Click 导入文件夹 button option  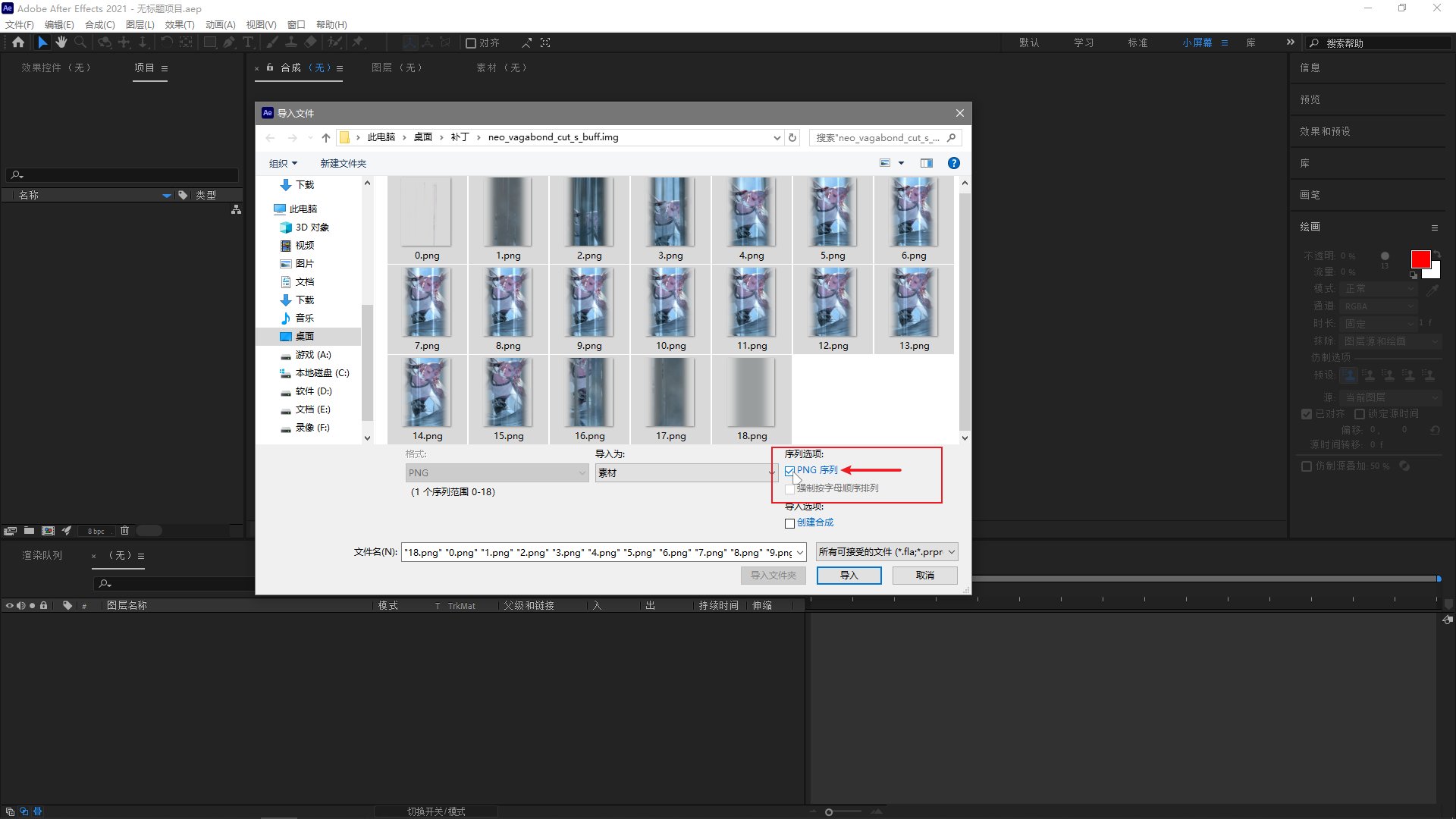(x=774, y=575)
